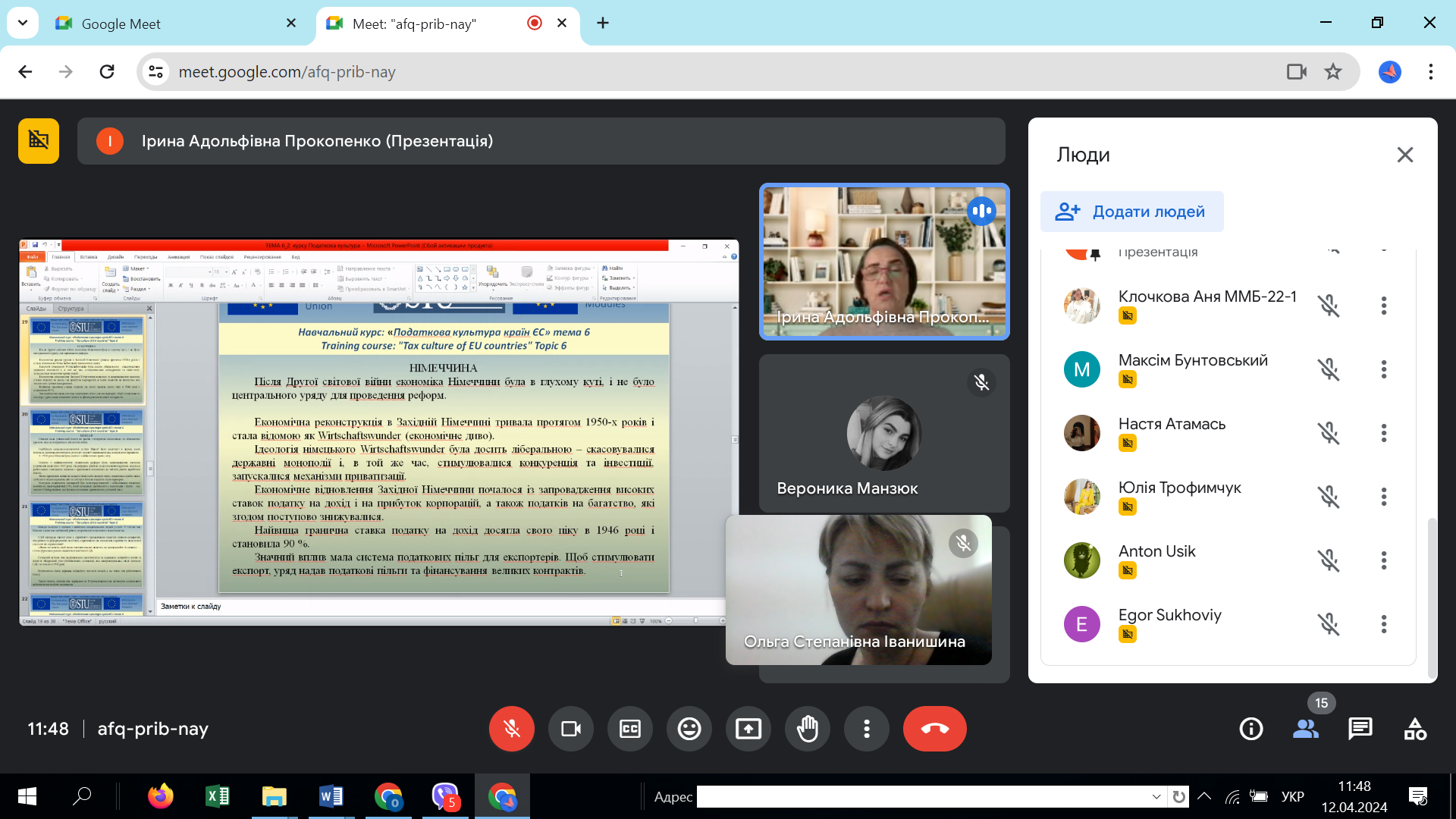The image size is (1456, 819).
Task: Open more options in call bar
Action: pyautogui.click(x=867, y=729)
